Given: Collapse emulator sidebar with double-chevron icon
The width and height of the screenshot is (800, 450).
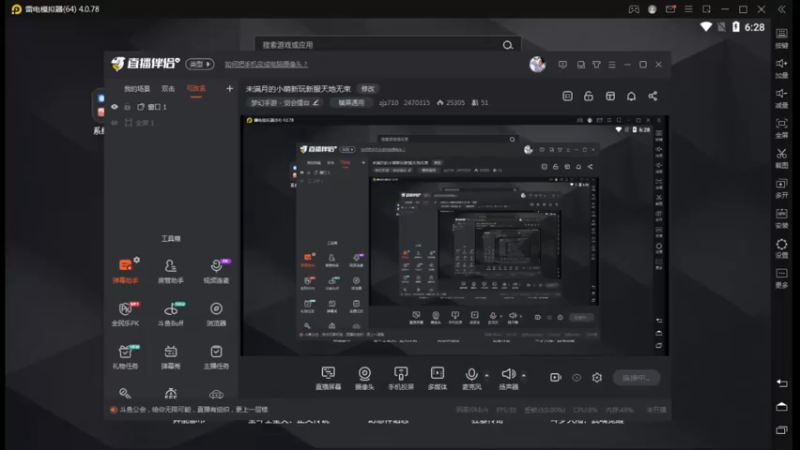Looking at the screenshot, I should click(782, 9).
